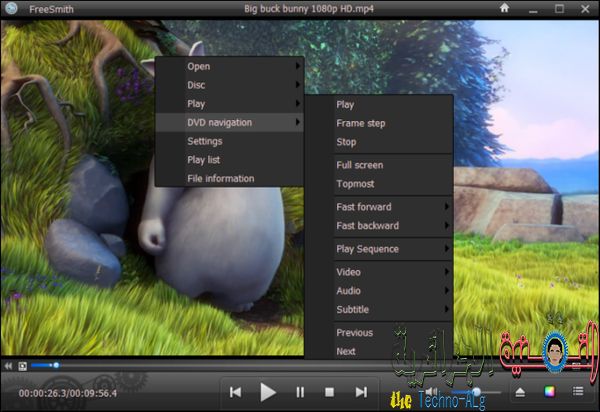Open the color adjustment icon
The image size is (600, 412).
pyautogui.click(x=548, y=391)
